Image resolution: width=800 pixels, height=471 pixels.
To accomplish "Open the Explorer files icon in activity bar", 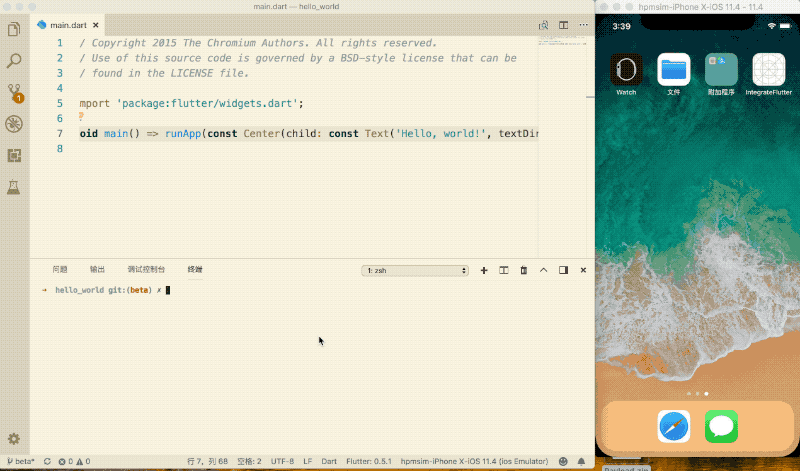I will click(14, 29).
